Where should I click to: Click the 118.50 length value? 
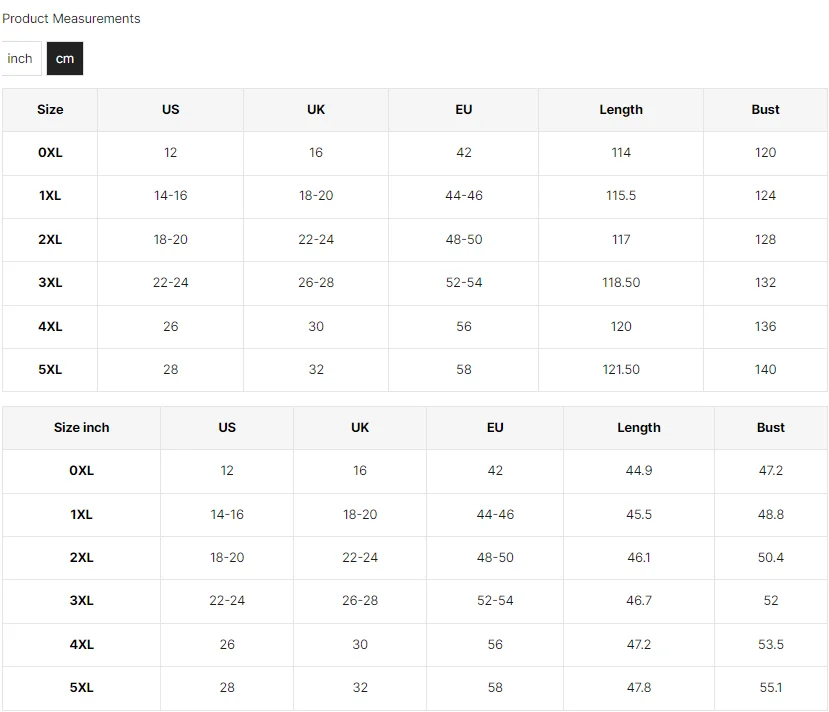coord(621,283)
